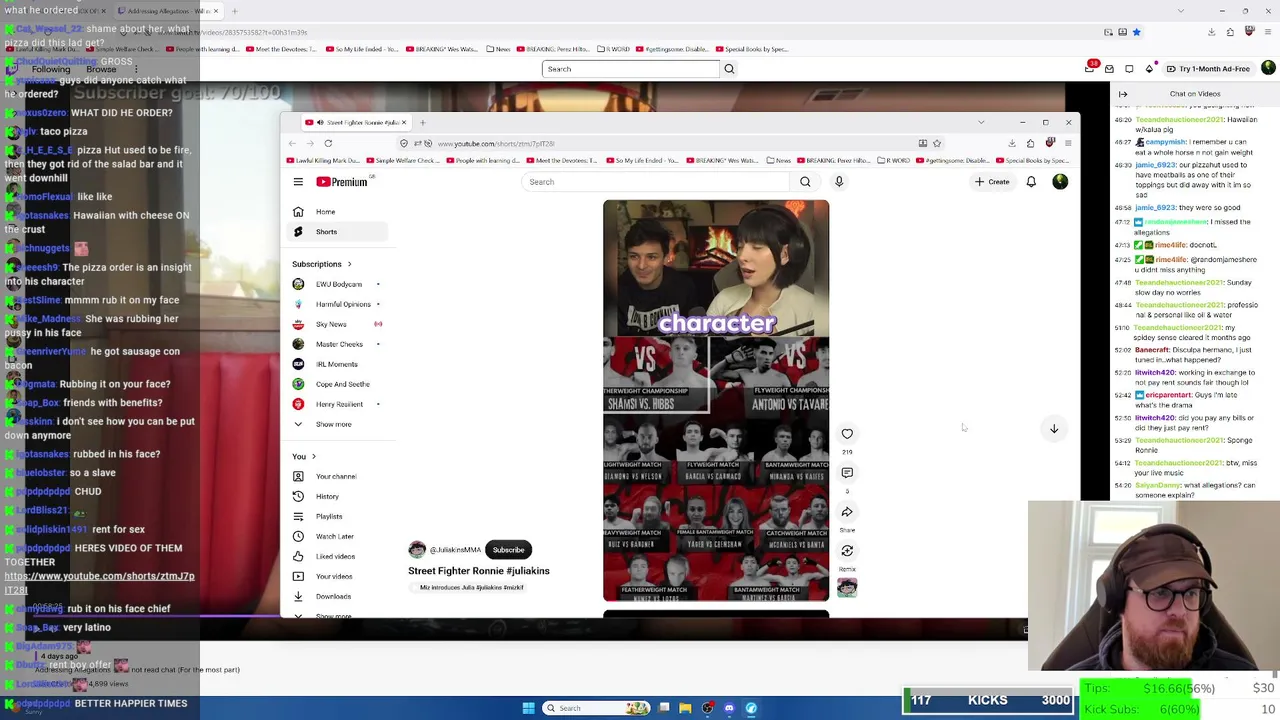Open the Twitch user avatar menu
The image size is (1280, 720).
[x=1268, y=68]
